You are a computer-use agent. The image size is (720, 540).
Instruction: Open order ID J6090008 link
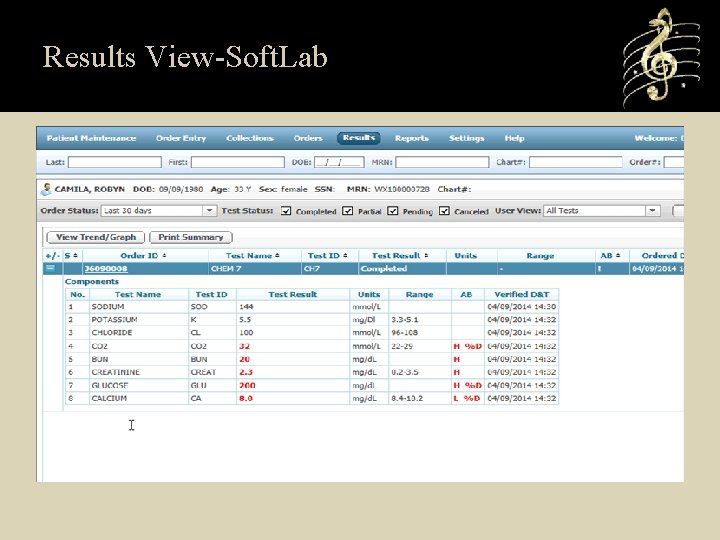(x=106, y=269)
